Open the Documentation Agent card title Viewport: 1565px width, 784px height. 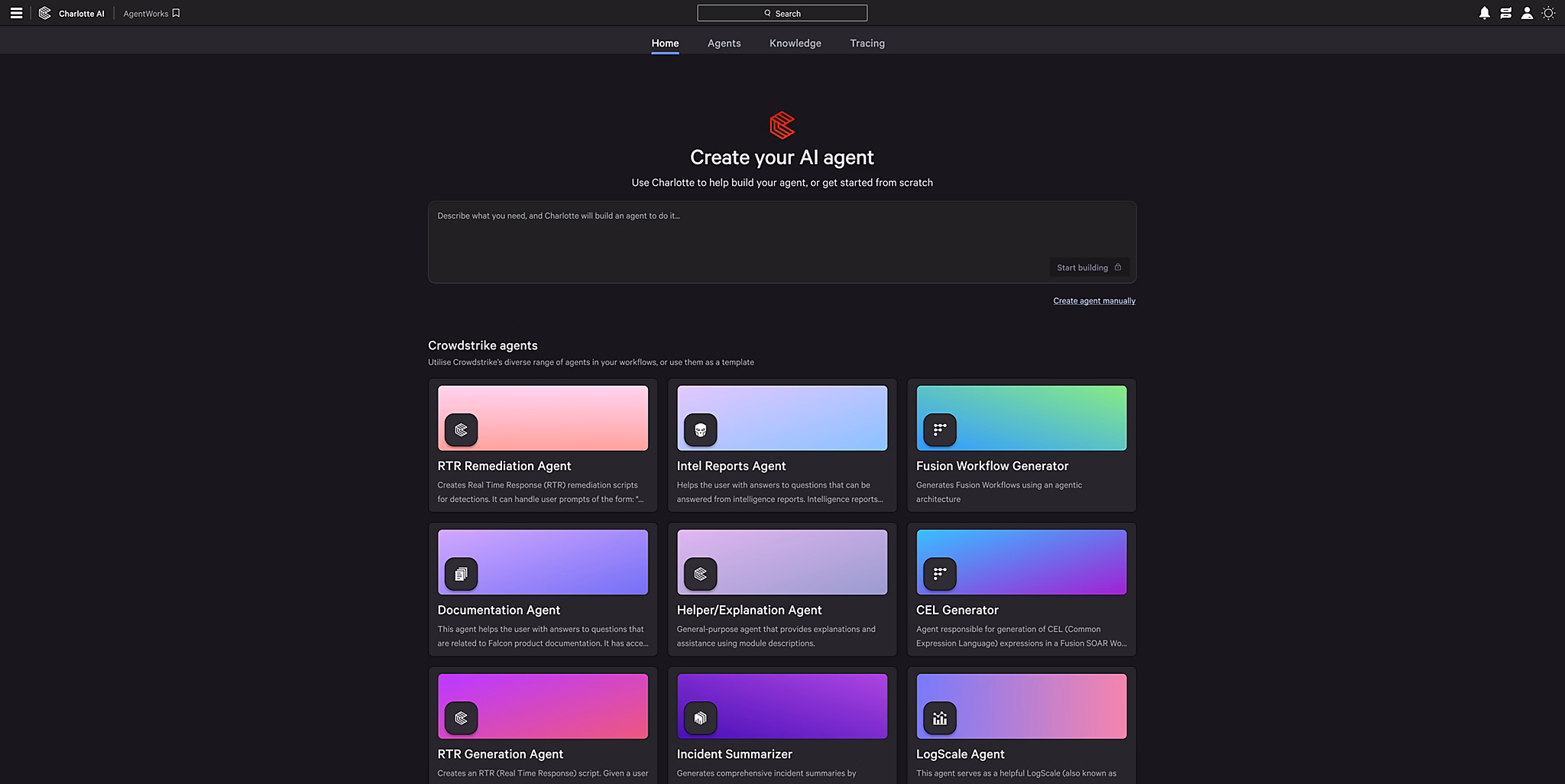click(x=499, y=611)
